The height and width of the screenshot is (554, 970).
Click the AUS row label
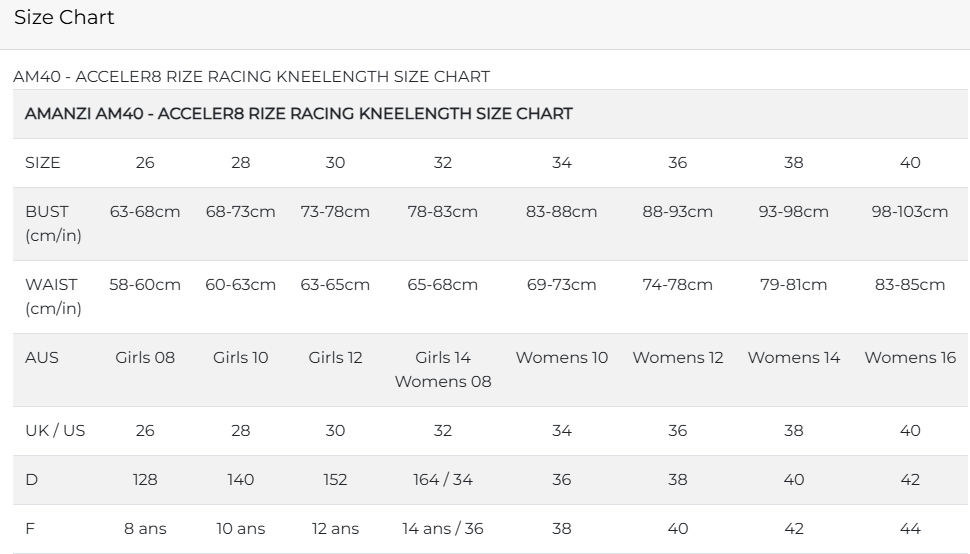pyautogui.click(x=41, y=357)
